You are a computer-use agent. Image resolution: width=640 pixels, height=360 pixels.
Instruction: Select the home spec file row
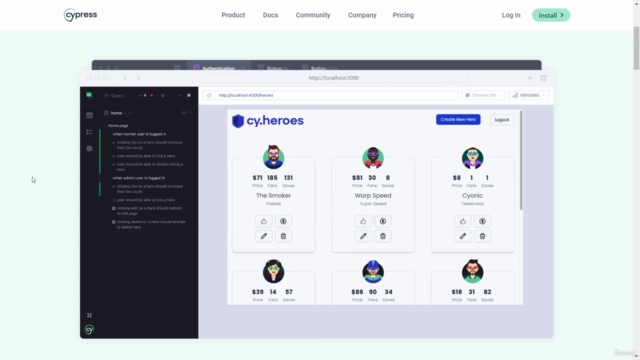click(148, 113)
